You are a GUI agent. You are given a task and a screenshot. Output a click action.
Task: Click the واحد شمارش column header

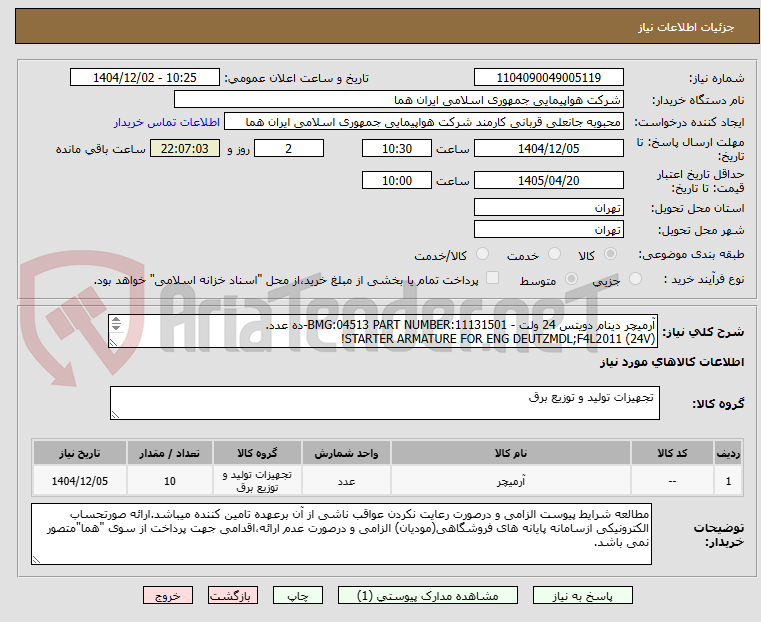coord(346,453)
